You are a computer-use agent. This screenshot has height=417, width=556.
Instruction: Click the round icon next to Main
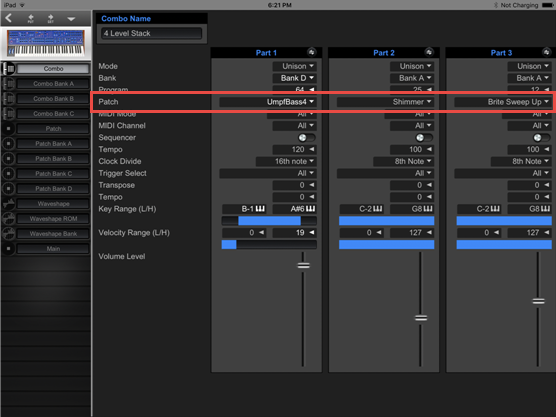tap(9, 249)
